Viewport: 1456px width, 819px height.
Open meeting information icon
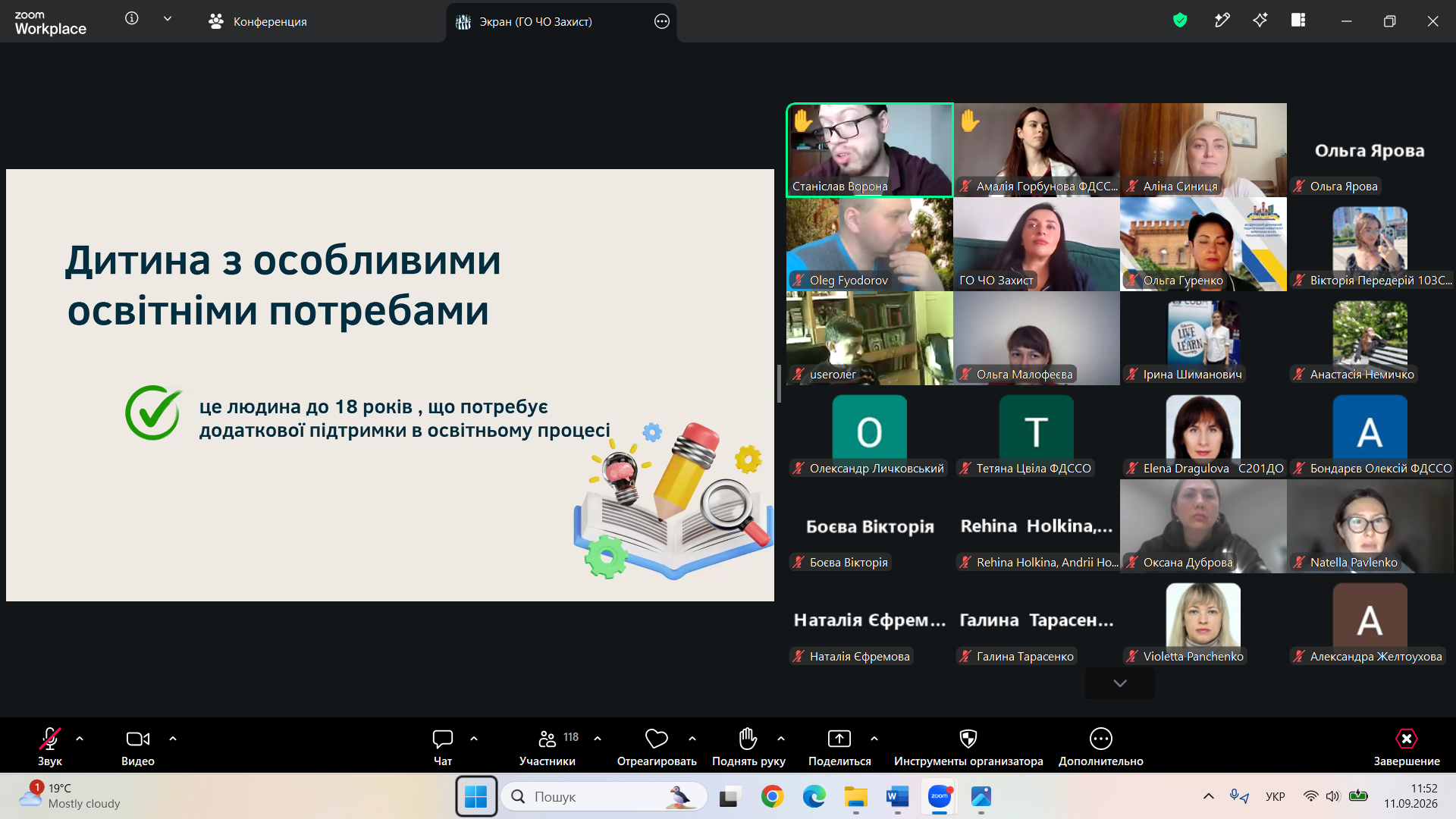[132, 18]
